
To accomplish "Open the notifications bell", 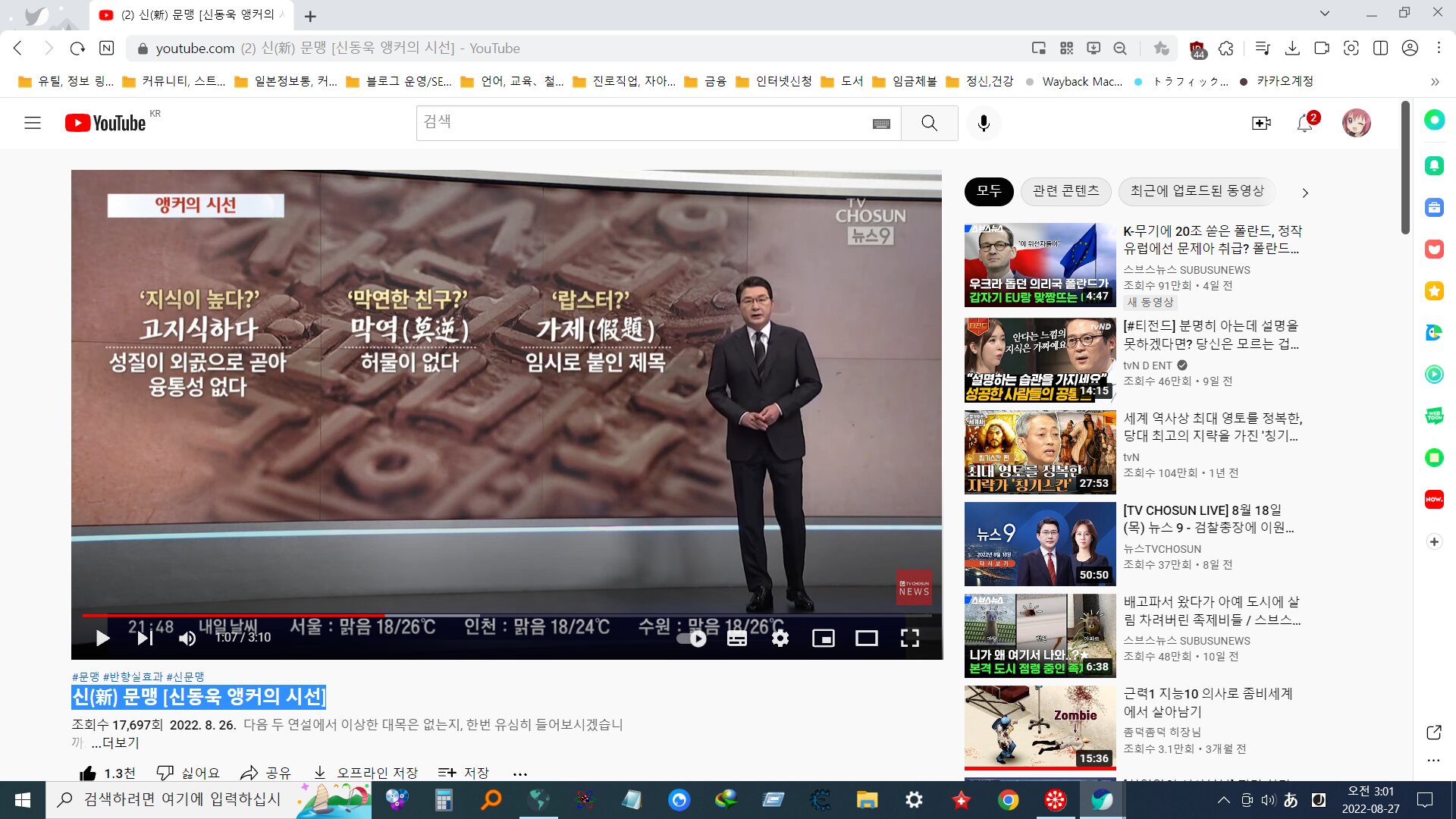I will click(1305, 123).
